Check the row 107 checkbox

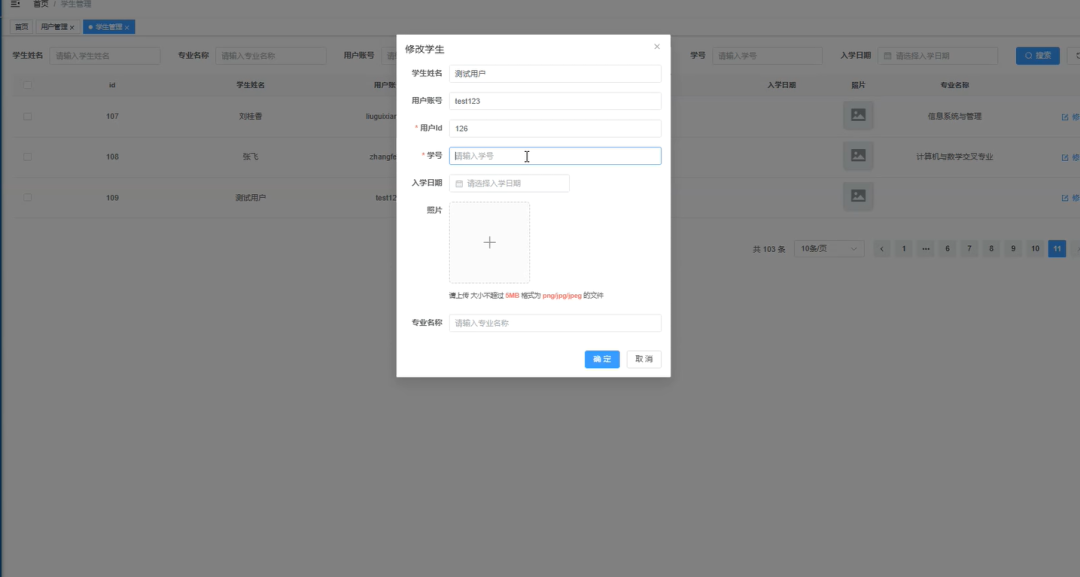(28, 116)
